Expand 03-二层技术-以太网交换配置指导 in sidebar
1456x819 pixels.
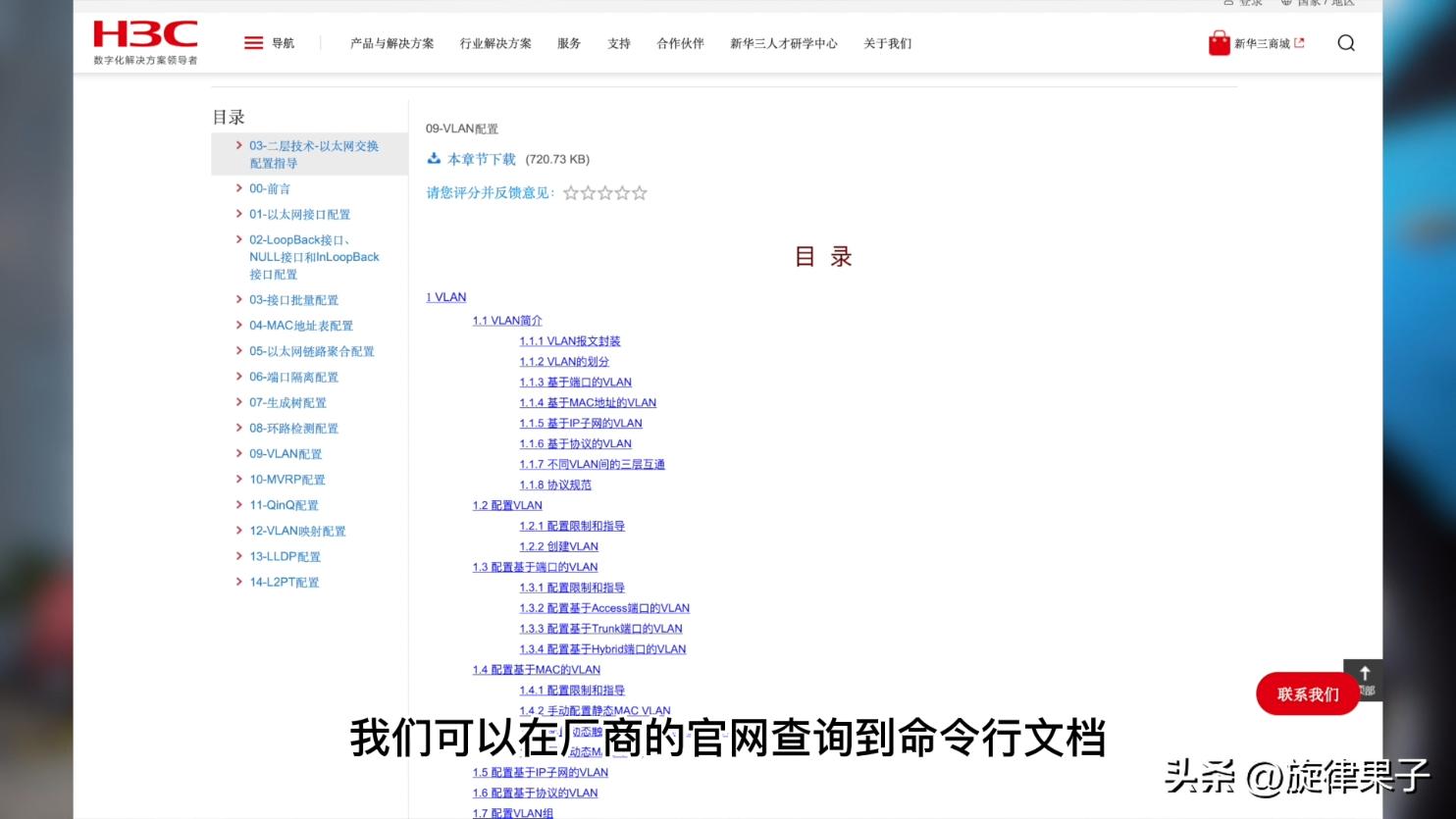click(x=238, y=144)
